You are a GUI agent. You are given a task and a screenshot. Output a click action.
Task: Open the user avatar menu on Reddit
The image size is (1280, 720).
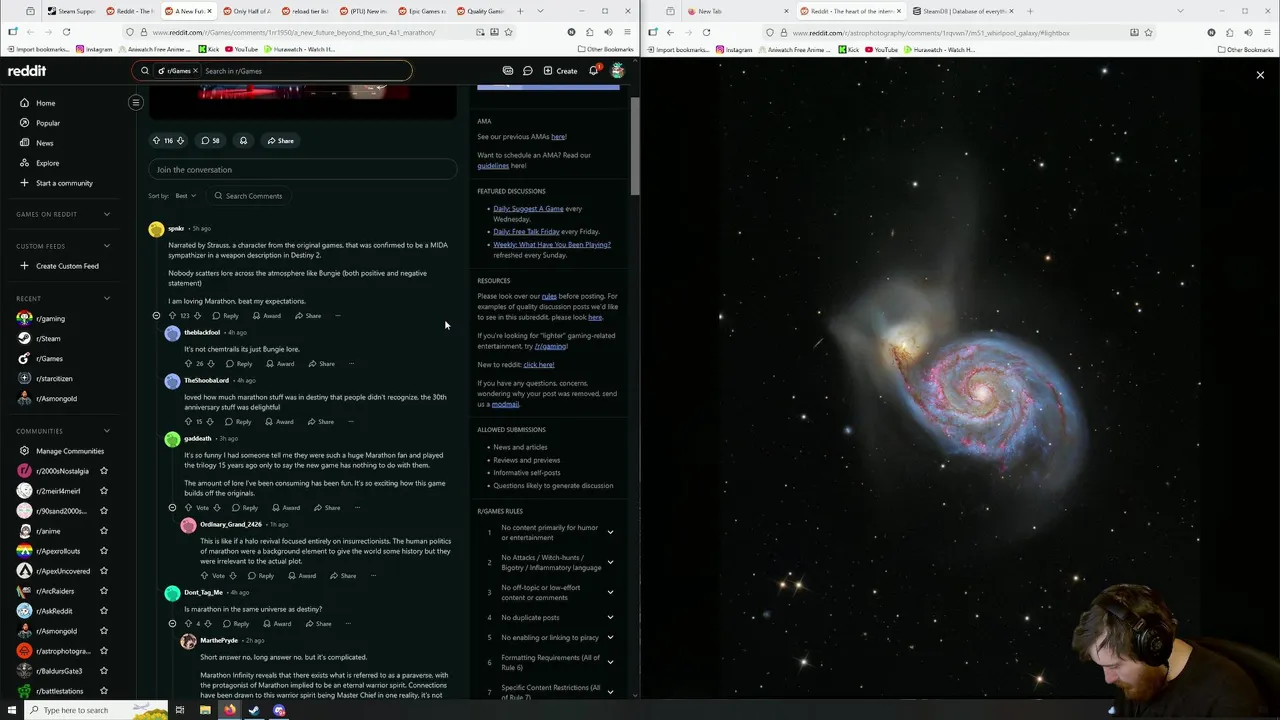(618, 71)
